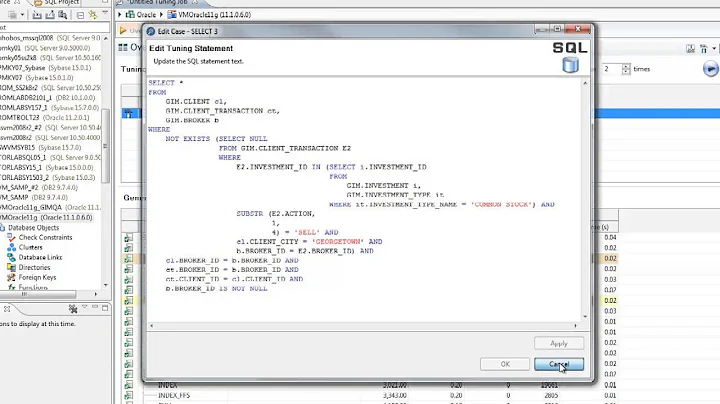This screenshot has width=720, height=404.
Task: Click the Edit Case dialog title icon
Action: 151,31
